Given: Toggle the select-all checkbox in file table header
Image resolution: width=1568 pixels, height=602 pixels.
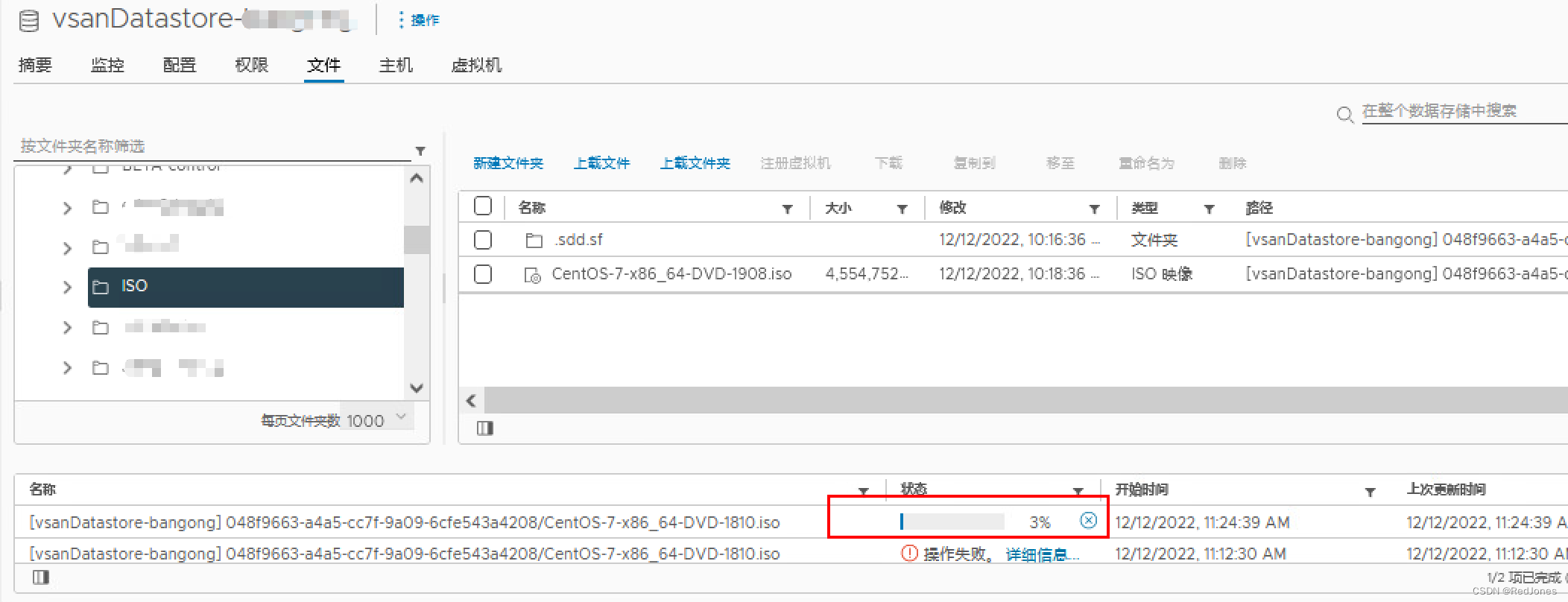Looking at the screenshot, I should point(483,206).
